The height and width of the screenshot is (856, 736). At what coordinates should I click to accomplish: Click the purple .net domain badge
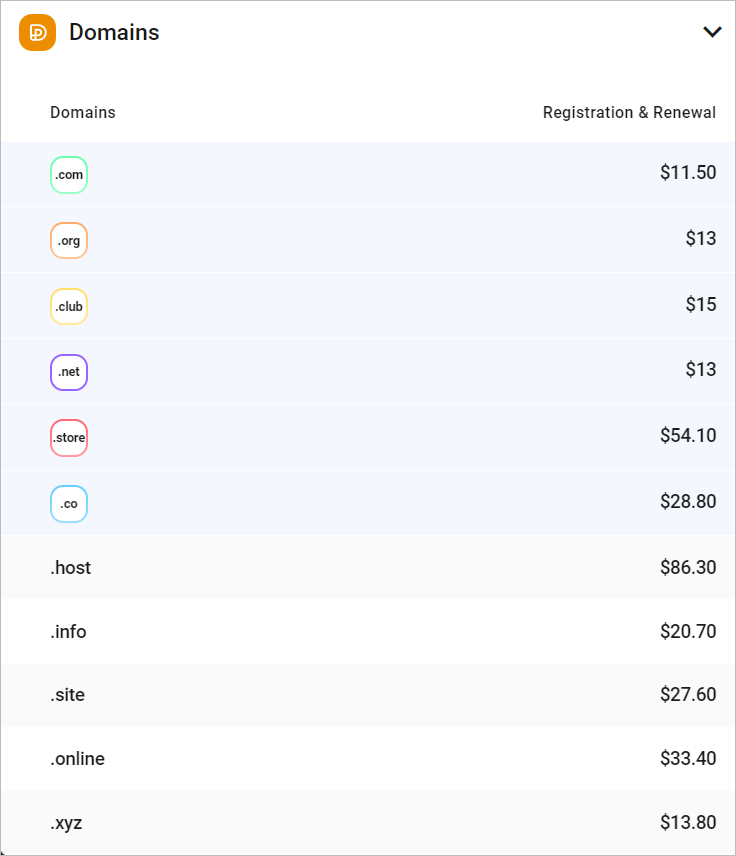(x=69, y=373)
